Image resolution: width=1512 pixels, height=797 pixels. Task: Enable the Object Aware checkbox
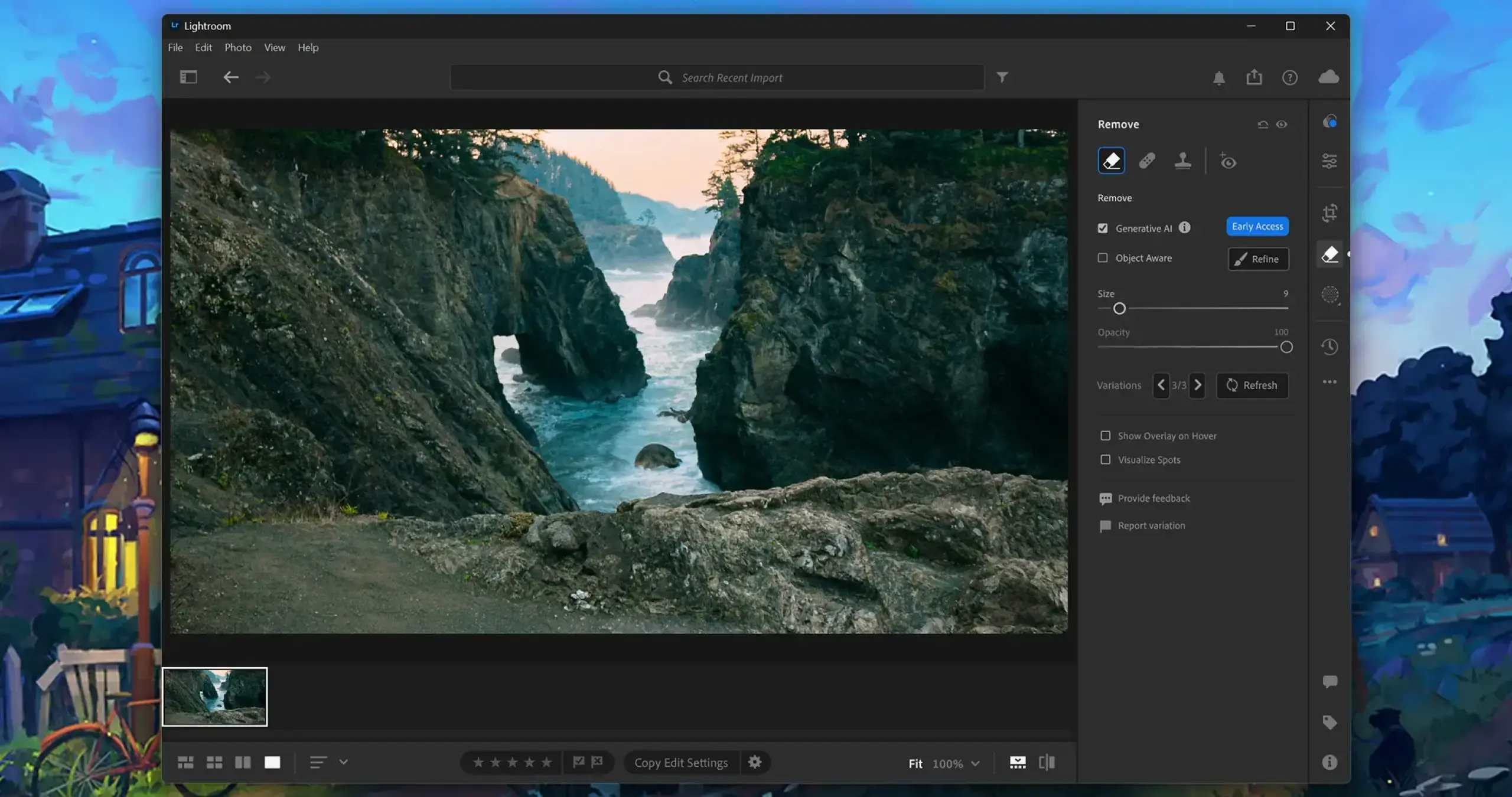coord(1103,258)
